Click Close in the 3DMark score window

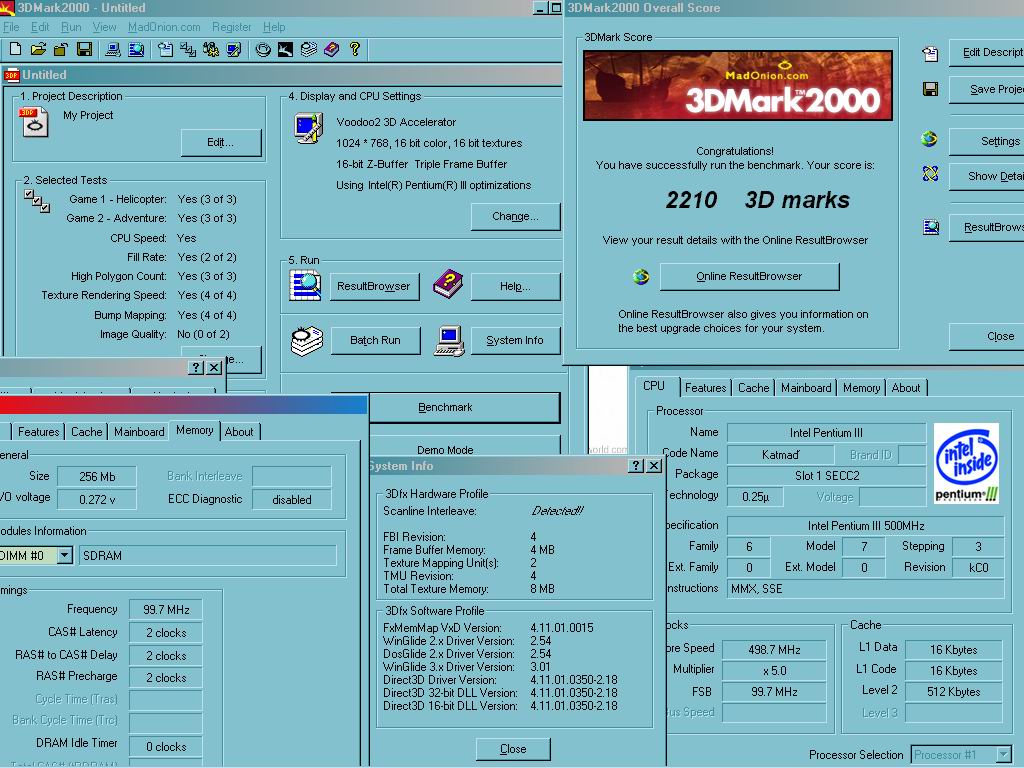pos(989,336)
